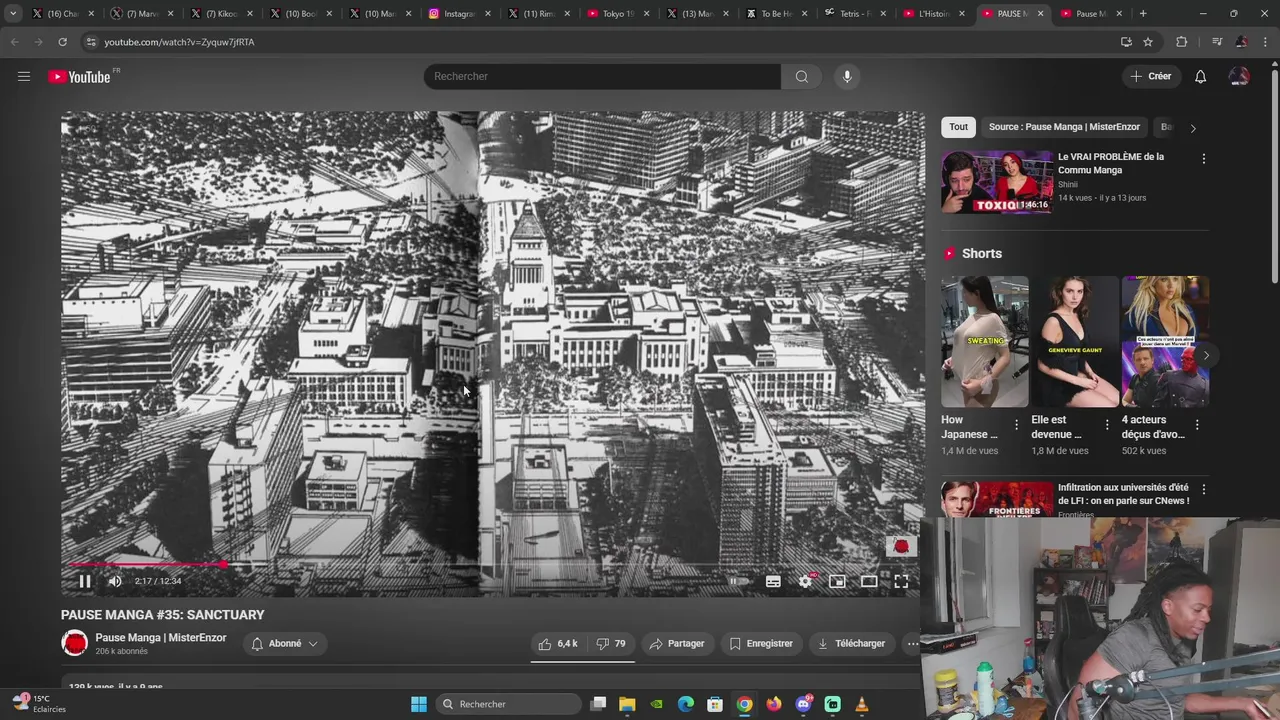Open Chrome extensions puzzle icon

point(1182,42)
